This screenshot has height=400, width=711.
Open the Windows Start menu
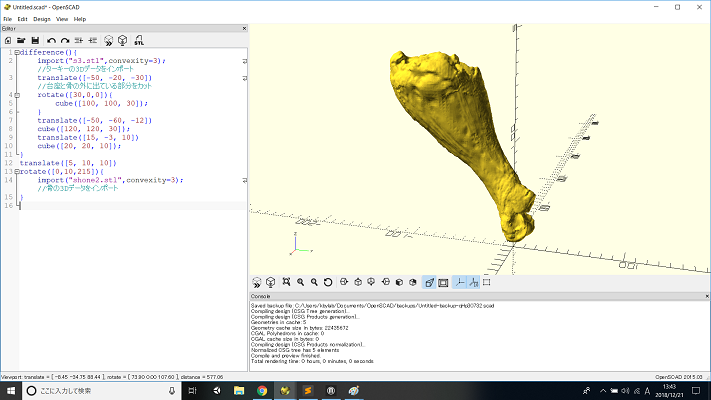point(11,390)
